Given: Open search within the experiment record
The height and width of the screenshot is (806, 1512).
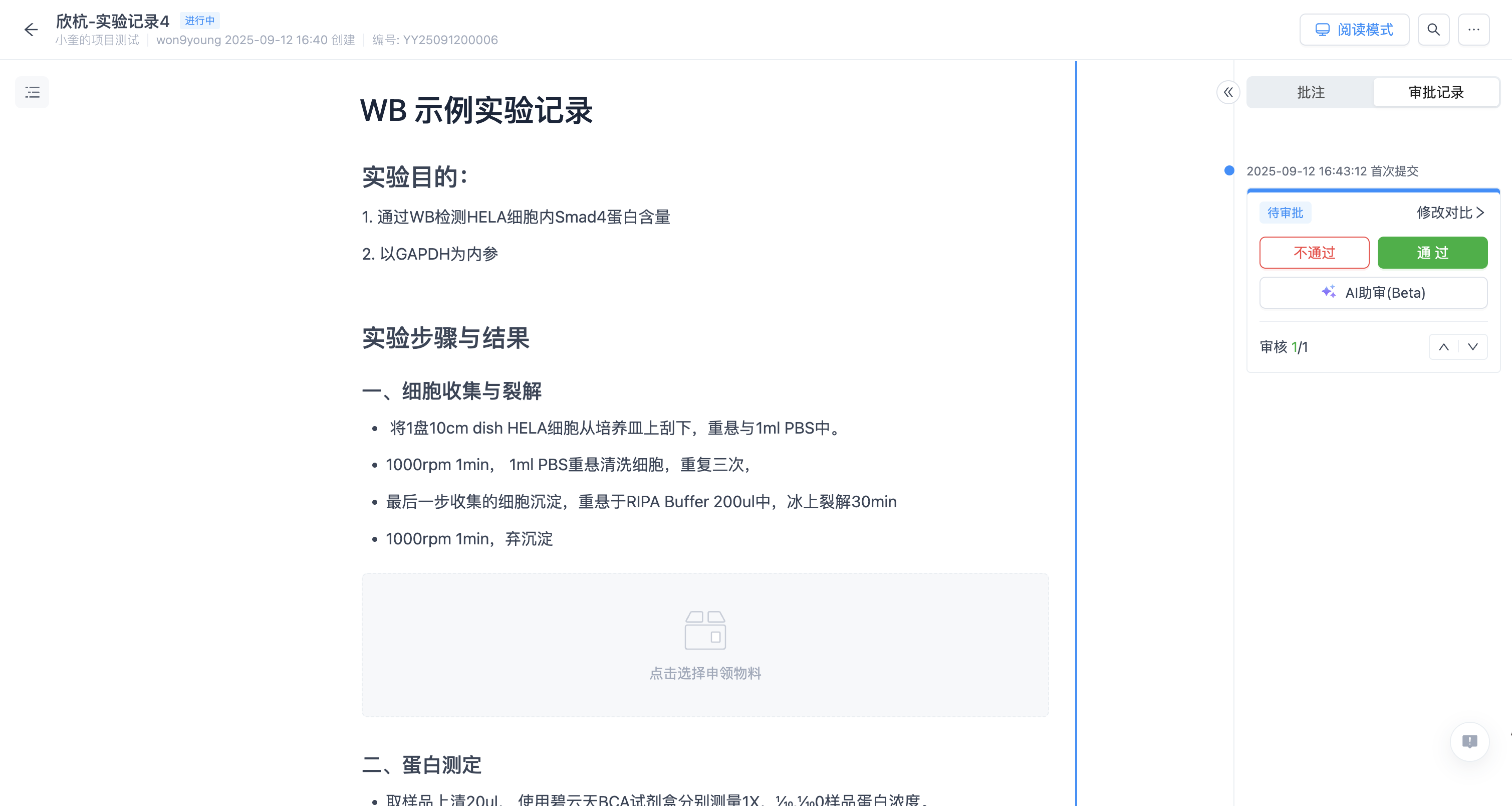Looking at the screenshot, I should (x=1433, y=30).
